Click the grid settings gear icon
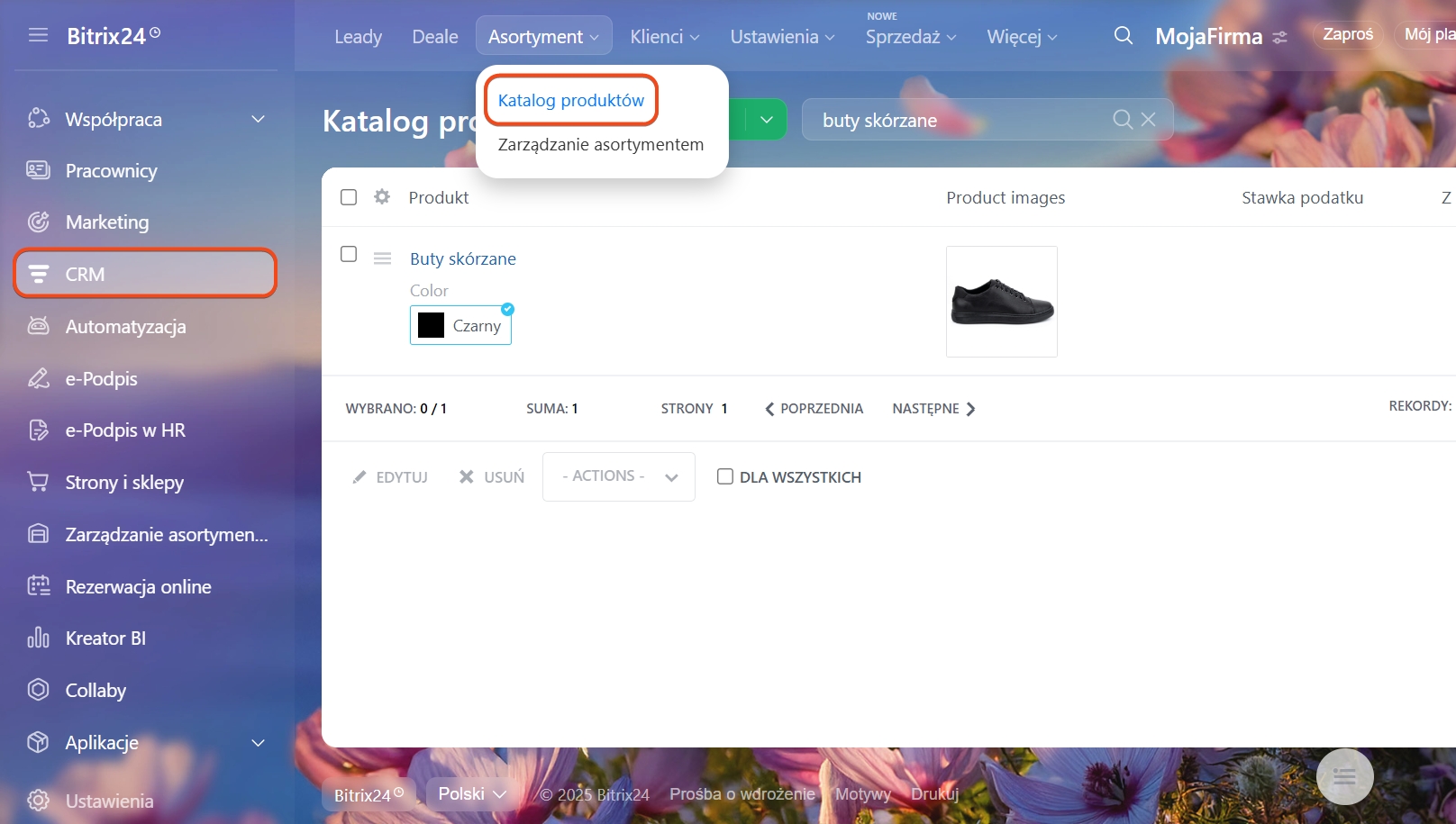 pos(382,197)
